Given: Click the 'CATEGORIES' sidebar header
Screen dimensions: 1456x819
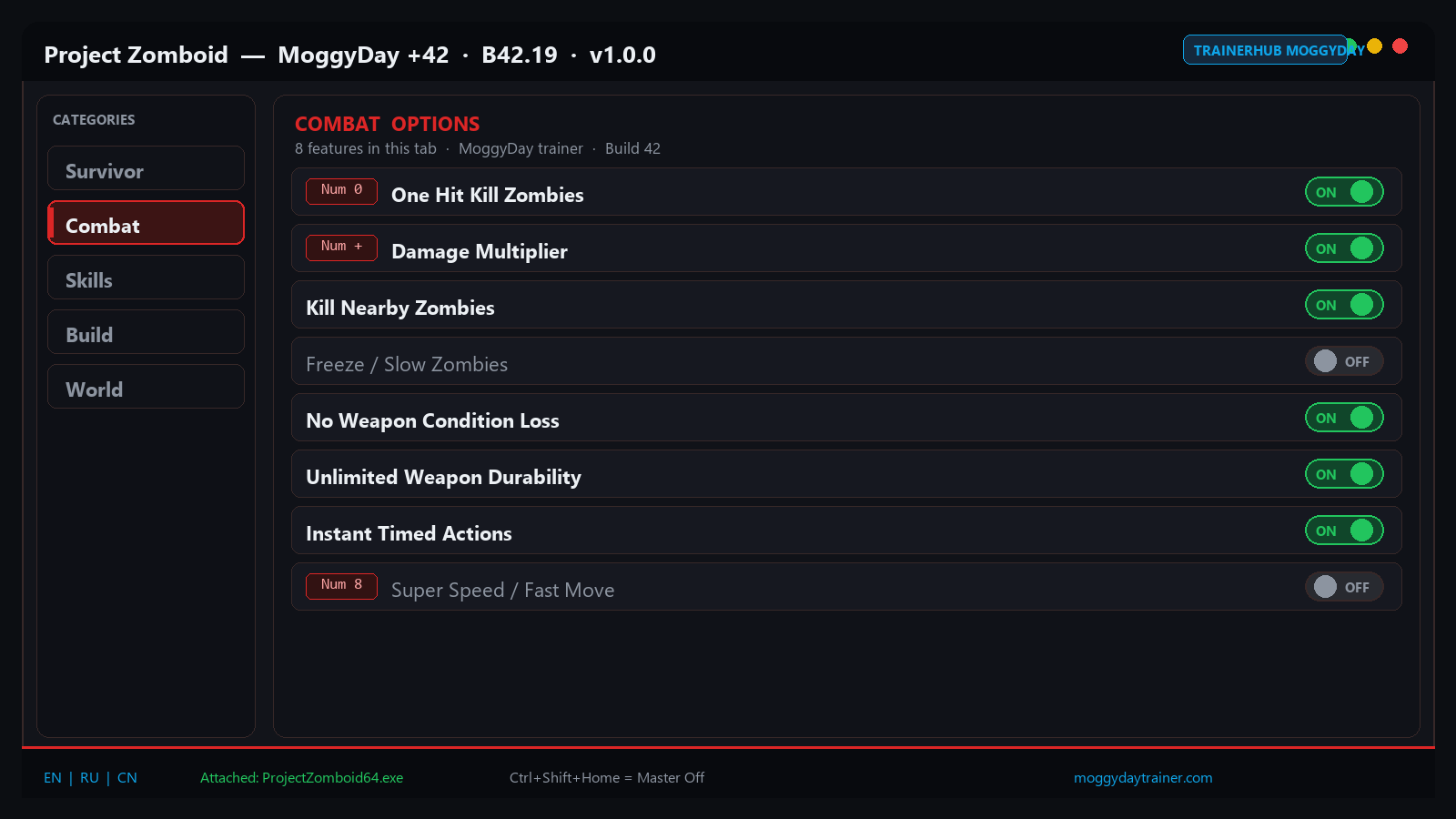Looking at the screenshot, I should point(94,120).
